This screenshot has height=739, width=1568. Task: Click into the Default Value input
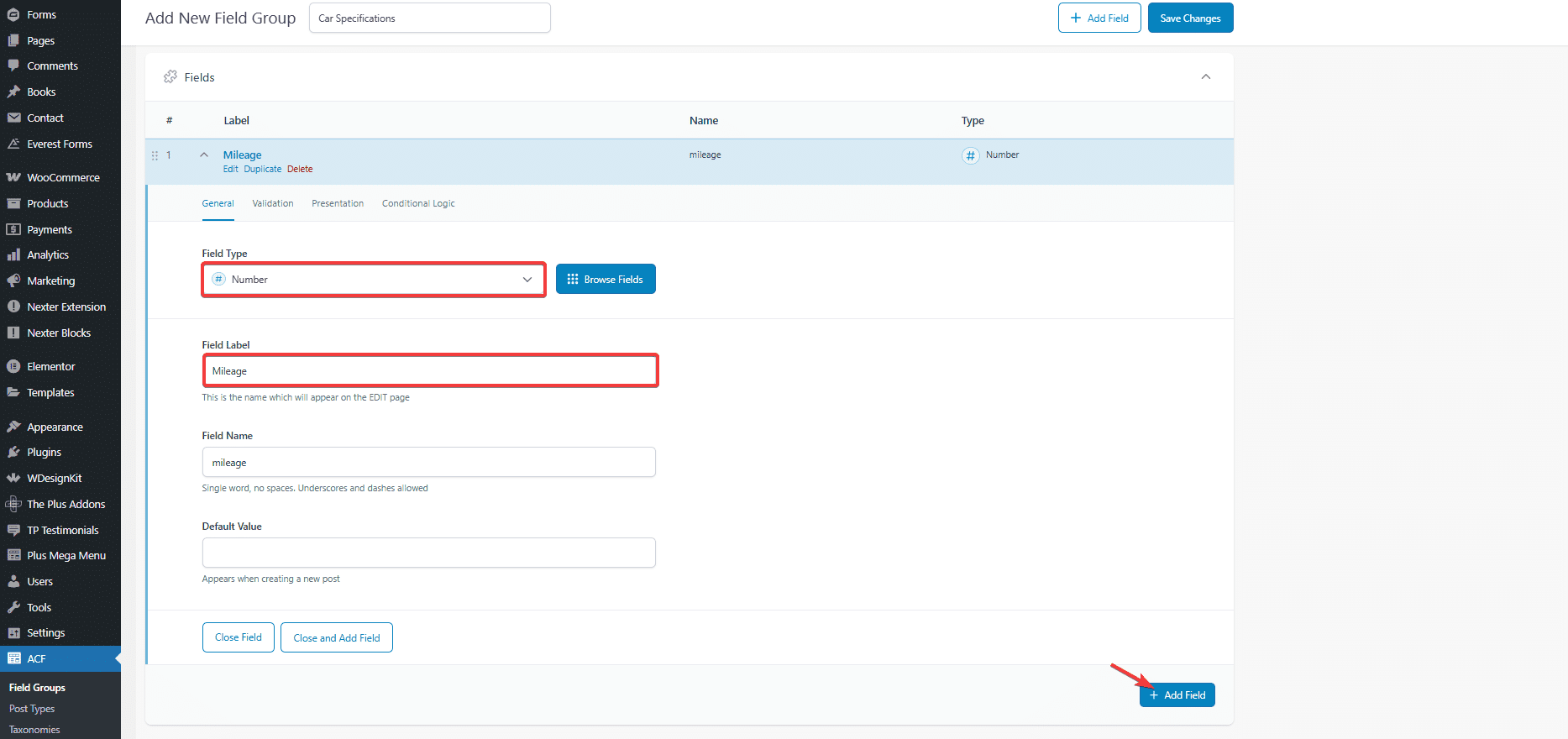tap(428, 553)
